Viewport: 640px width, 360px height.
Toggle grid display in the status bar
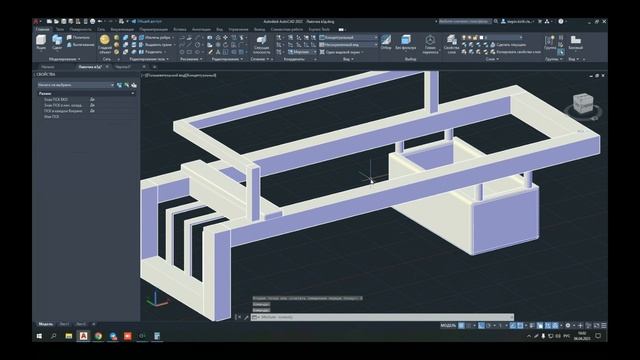pyautogui.click(x=461, y=325)
